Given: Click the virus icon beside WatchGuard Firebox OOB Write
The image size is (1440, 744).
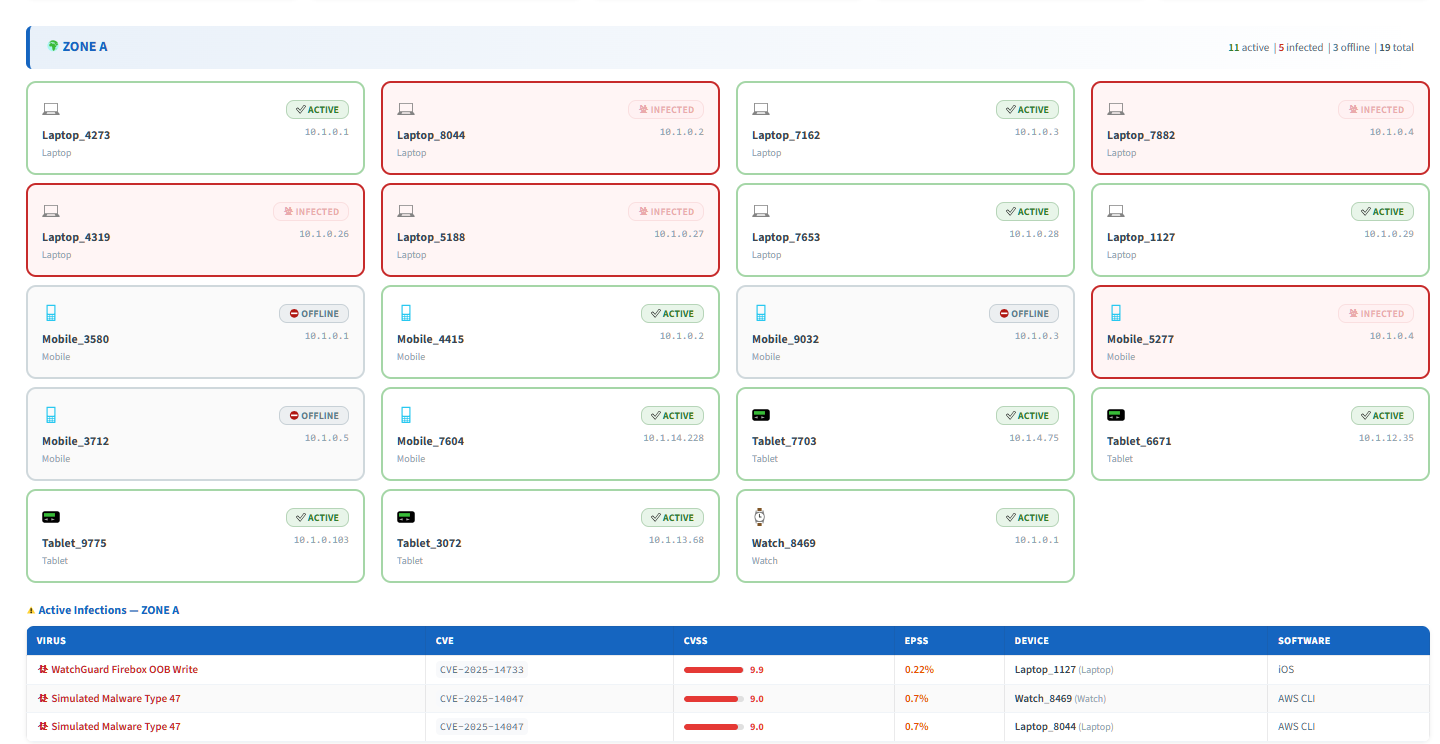Looking at the screenshot, I should click(43, 670).
